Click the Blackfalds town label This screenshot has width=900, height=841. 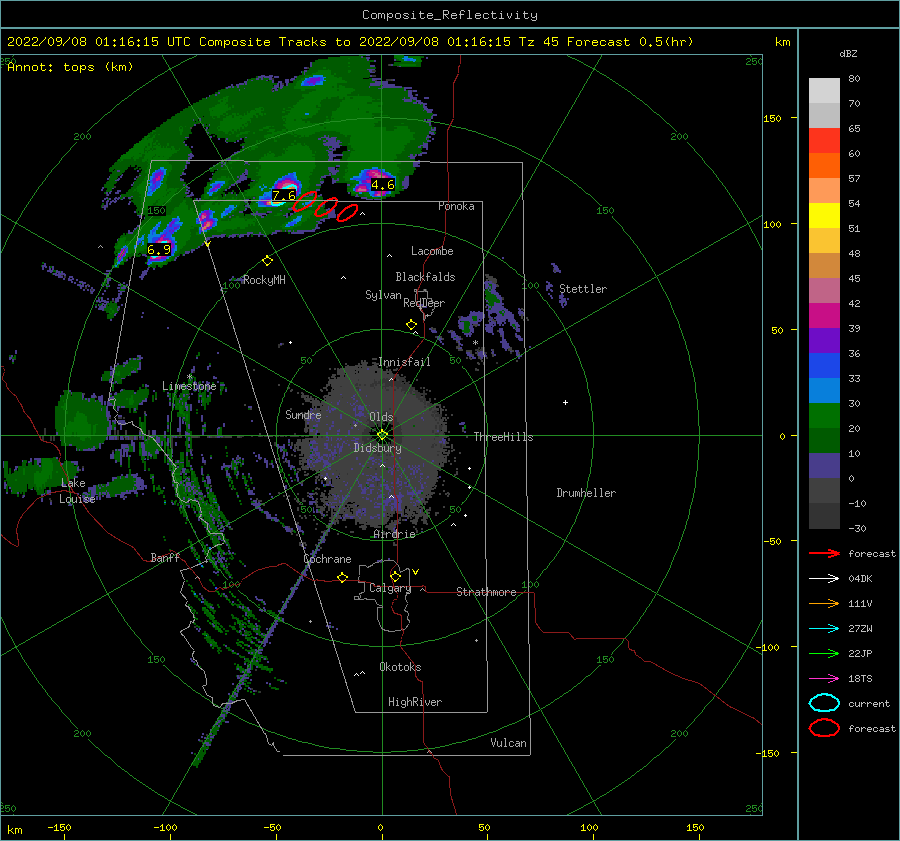coord(425,277)
